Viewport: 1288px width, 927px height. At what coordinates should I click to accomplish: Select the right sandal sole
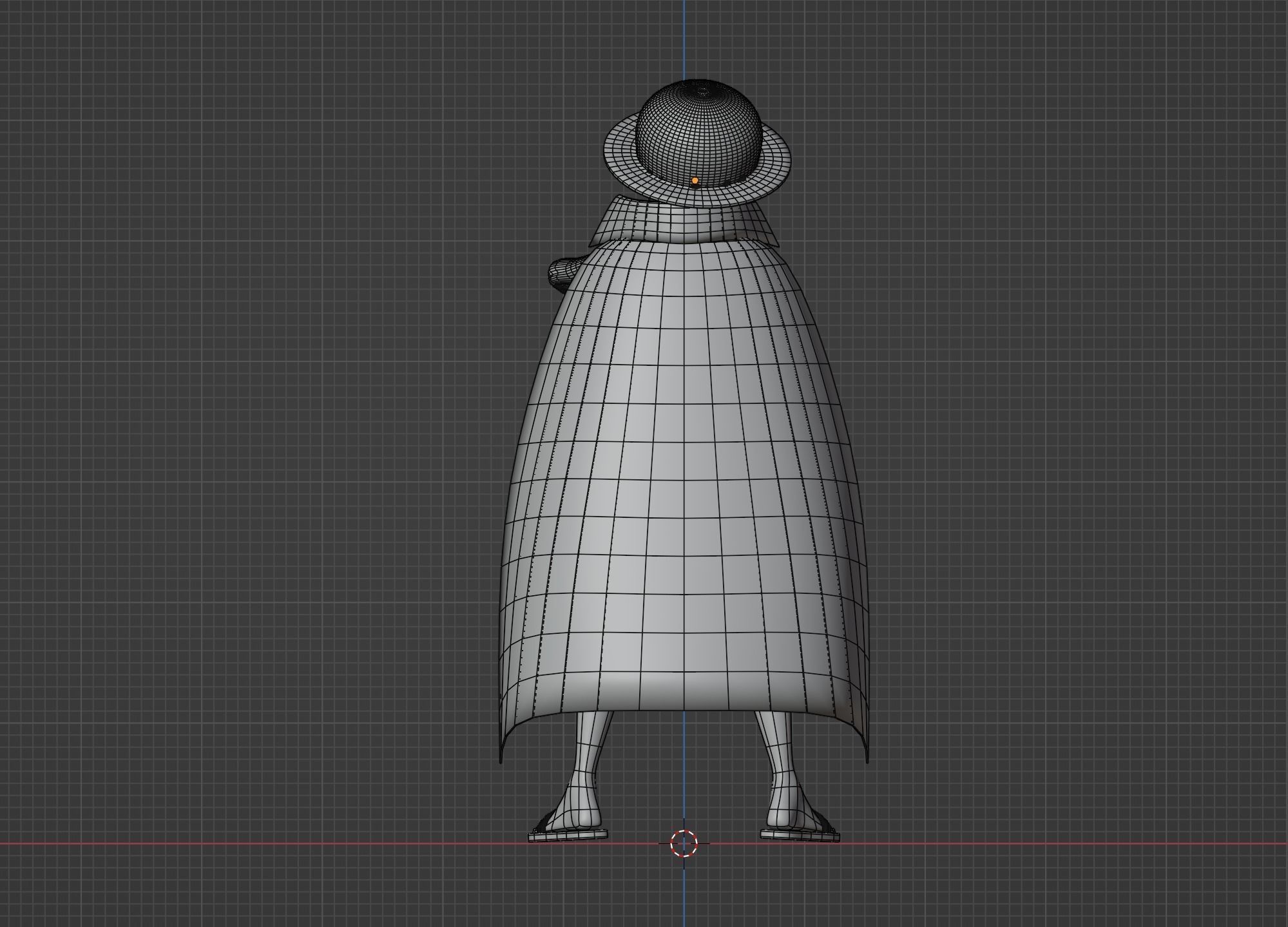[800, 835]
